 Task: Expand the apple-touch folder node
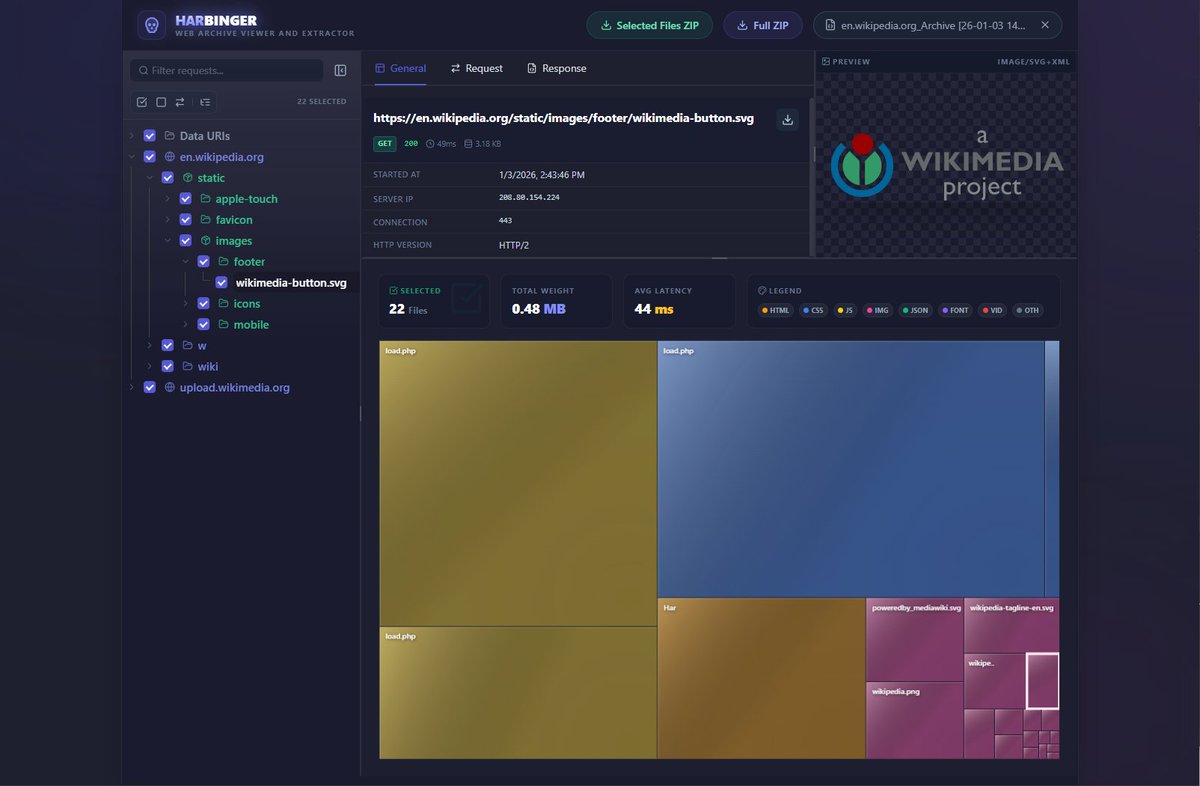(x=167, y=199)
